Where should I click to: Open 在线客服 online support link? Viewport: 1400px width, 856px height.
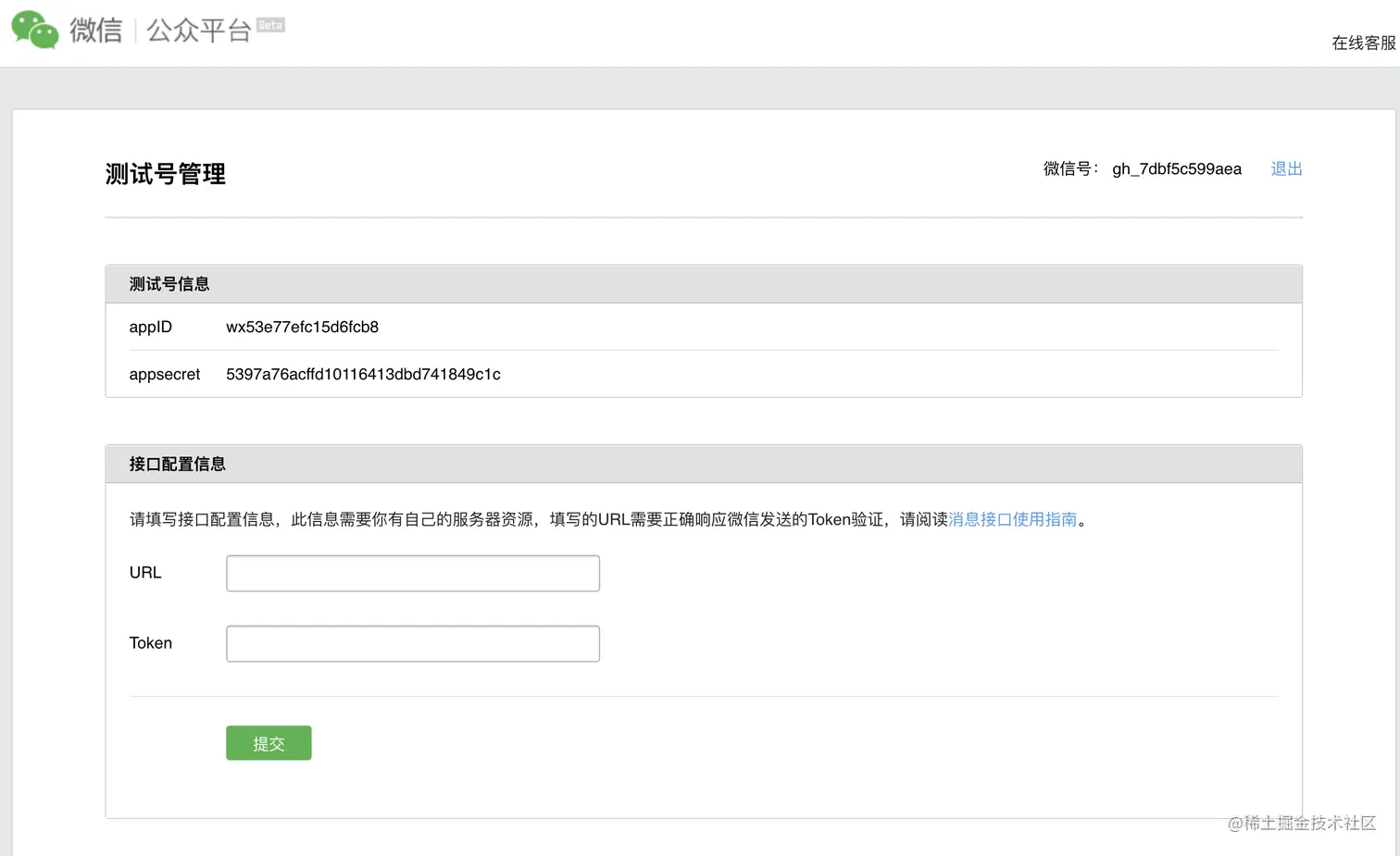(1364, 43)
